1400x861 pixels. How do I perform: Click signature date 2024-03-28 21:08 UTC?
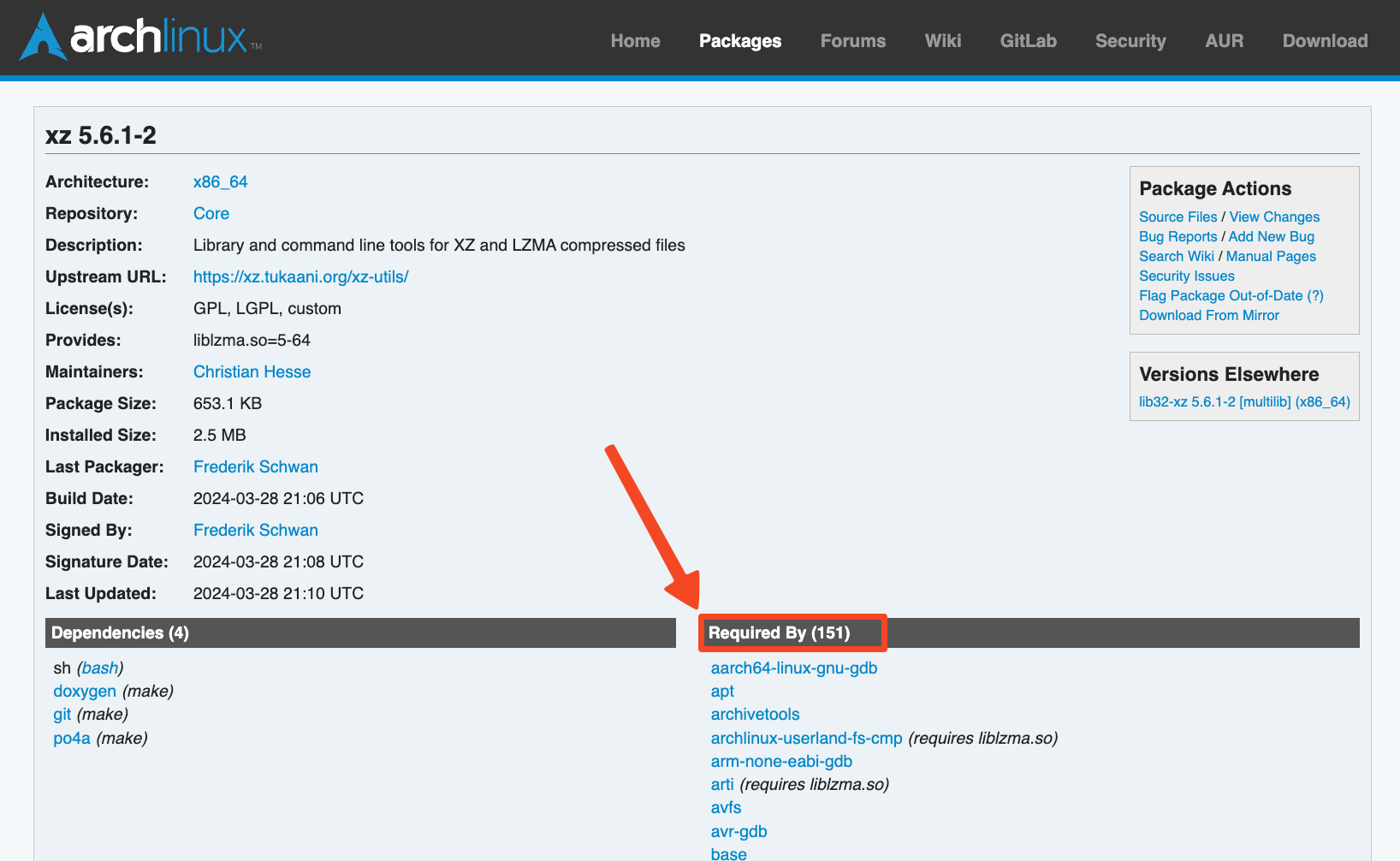point(278,562)
